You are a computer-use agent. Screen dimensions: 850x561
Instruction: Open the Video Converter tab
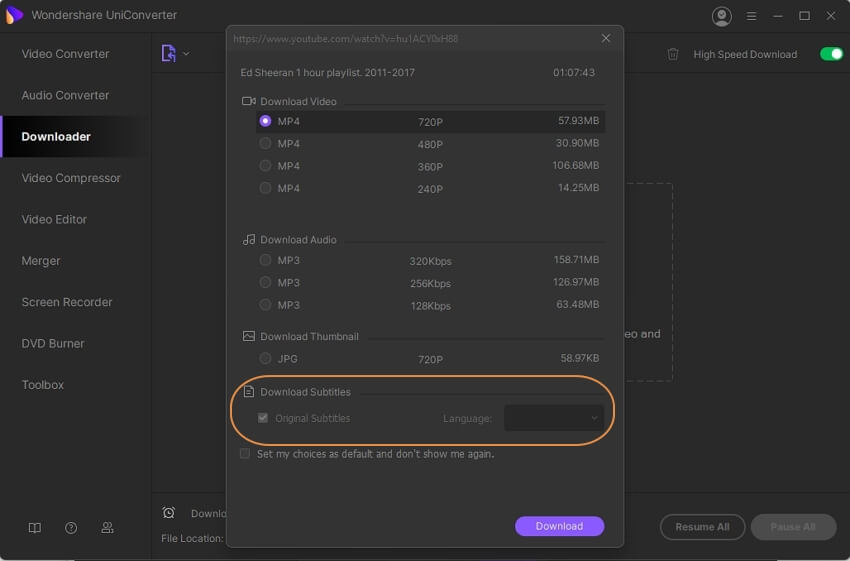pyautogui.click(x=66, y=54)
